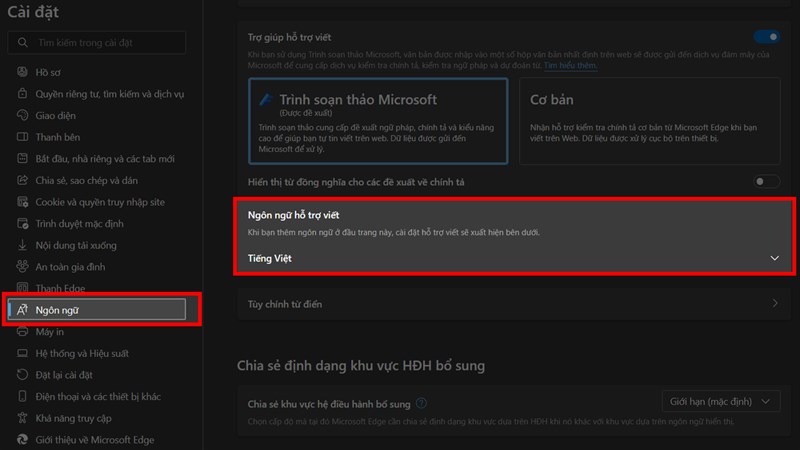The width and height of the screenshot is (800, 450).
Task: Expand the Tiếng Việt language chevron
Action: (x=774, y=258)
